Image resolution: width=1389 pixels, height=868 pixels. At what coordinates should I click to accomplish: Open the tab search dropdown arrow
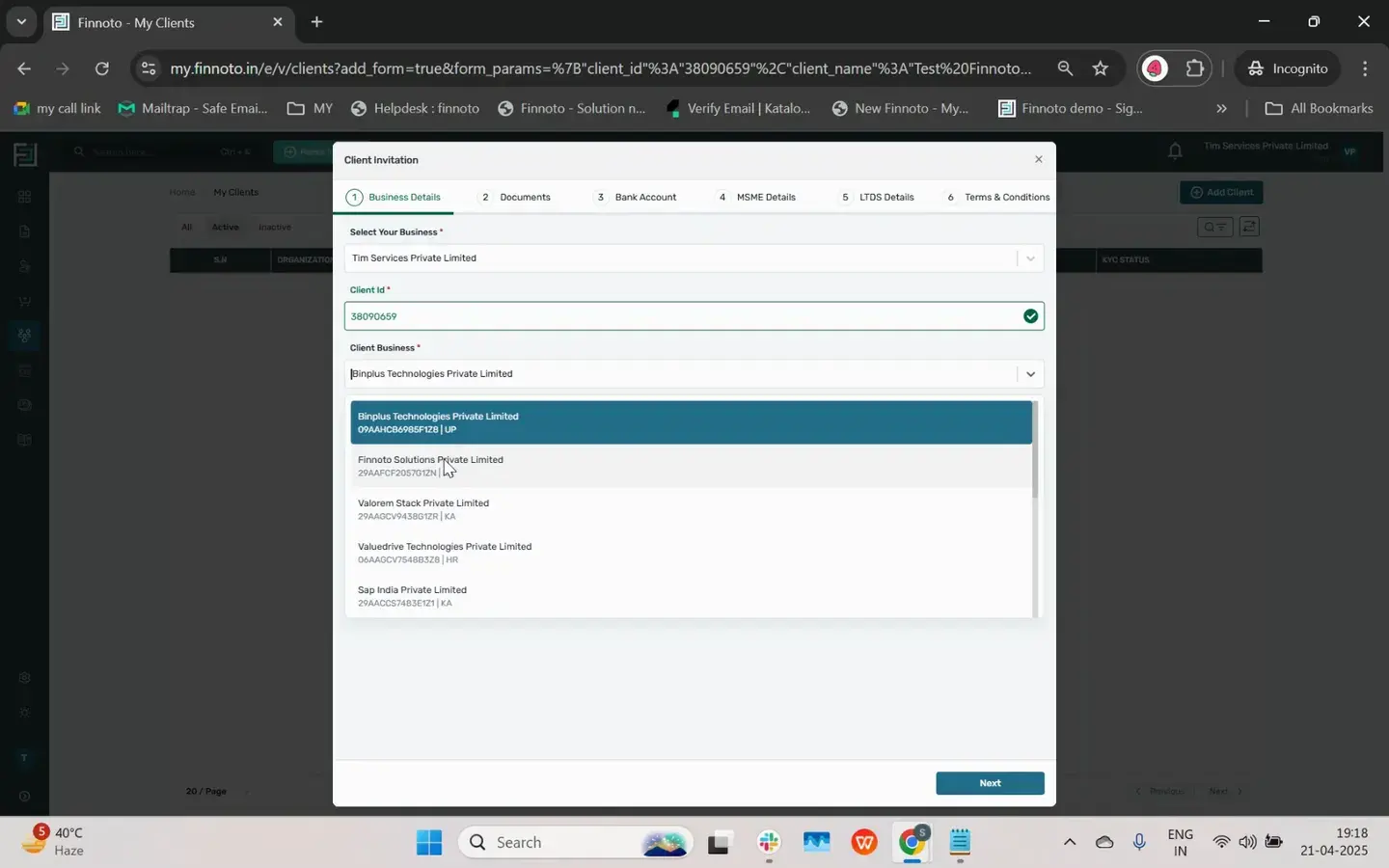point(21,22)
